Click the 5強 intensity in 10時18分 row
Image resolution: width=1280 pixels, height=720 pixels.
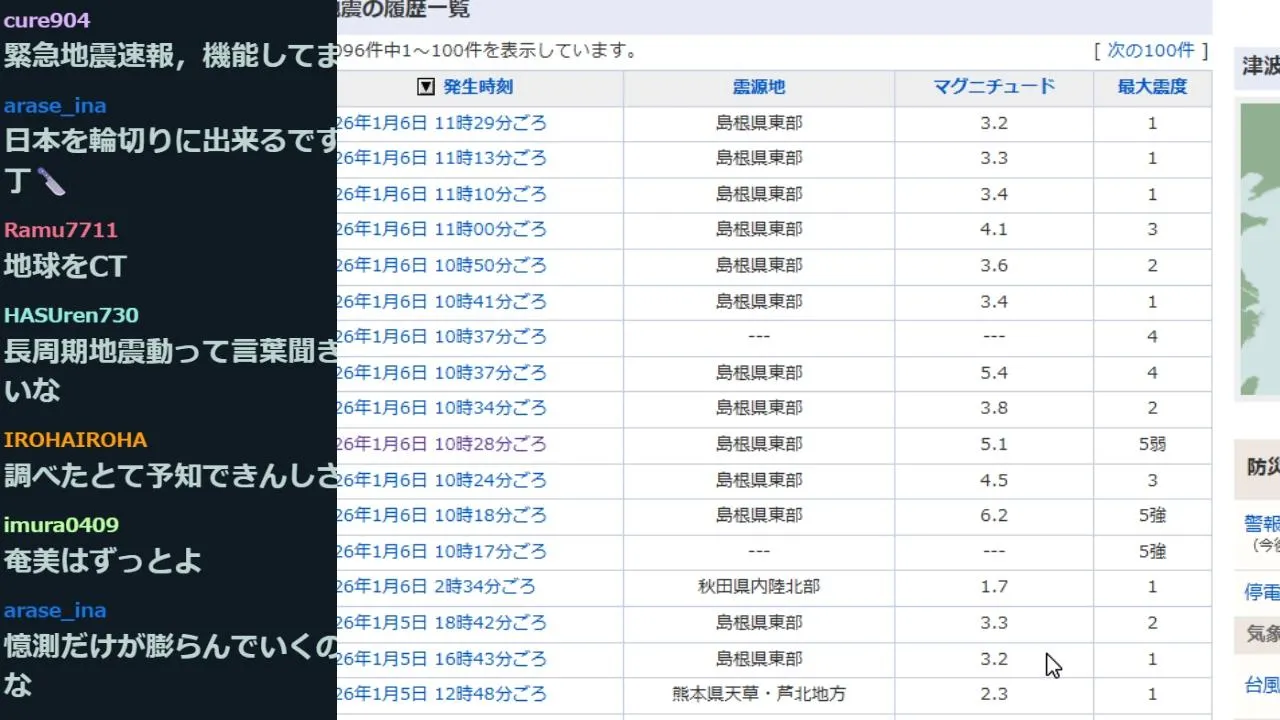coord(1152,516)
